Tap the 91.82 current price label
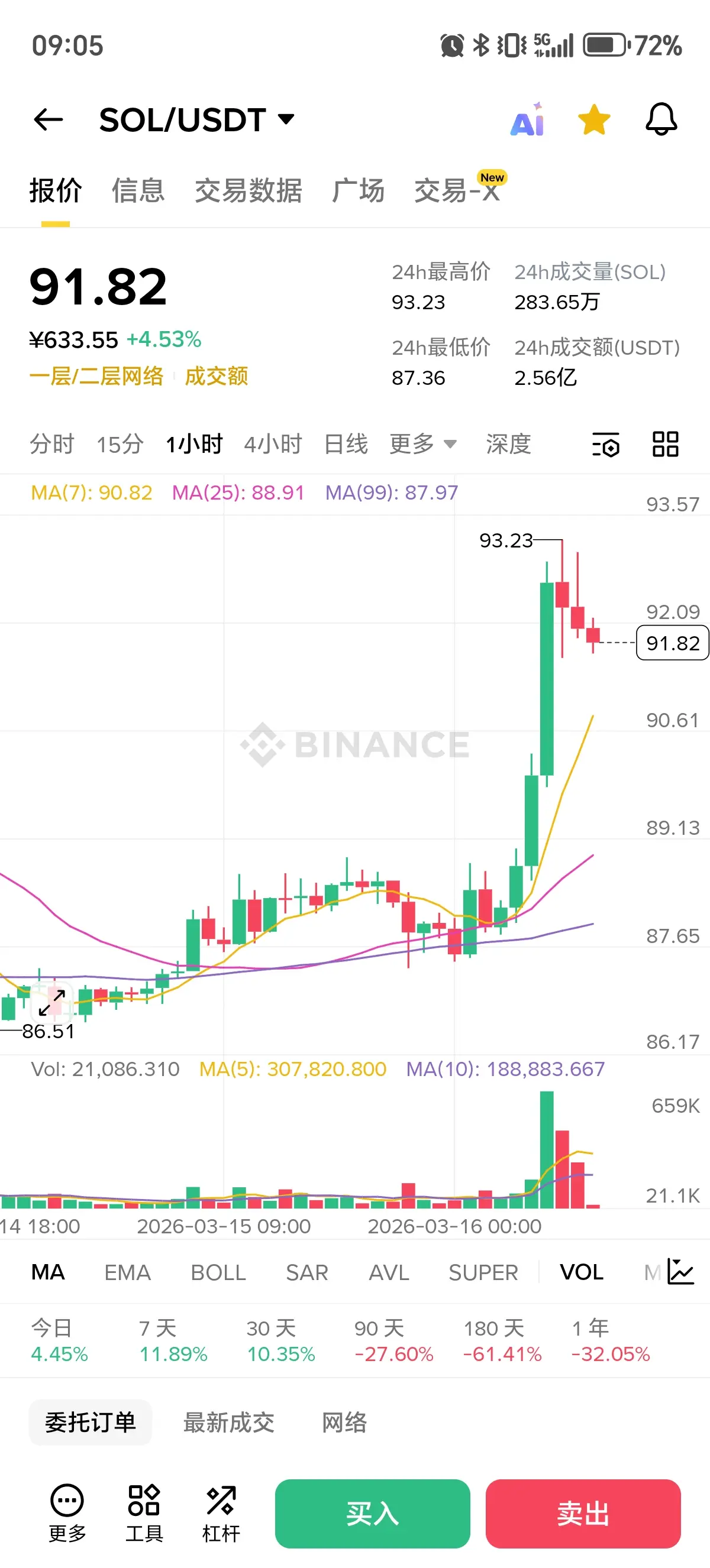Screen dimensions: 710x1568 (x=673, y=643)
